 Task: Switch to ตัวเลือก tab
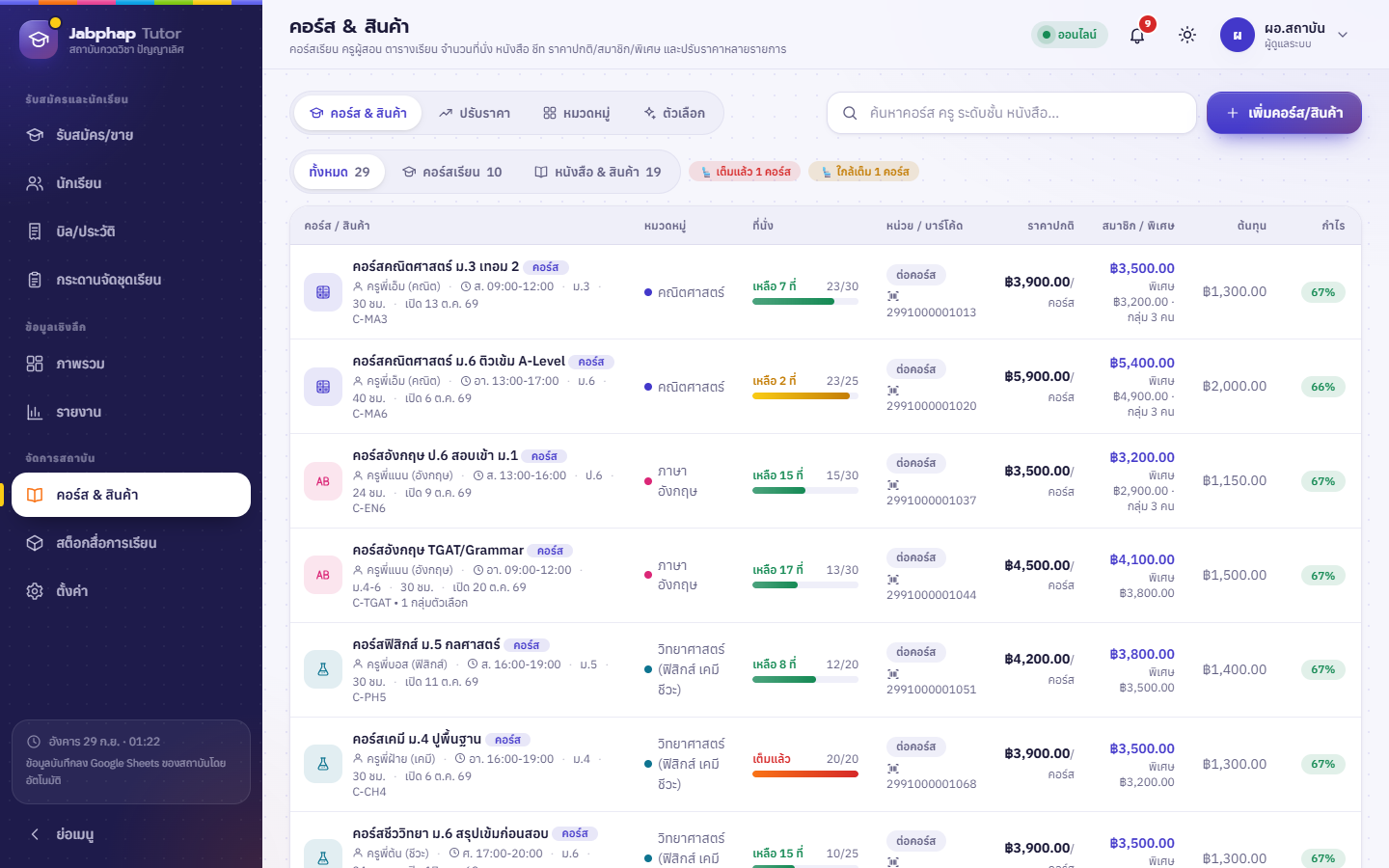tap(674, 113)
